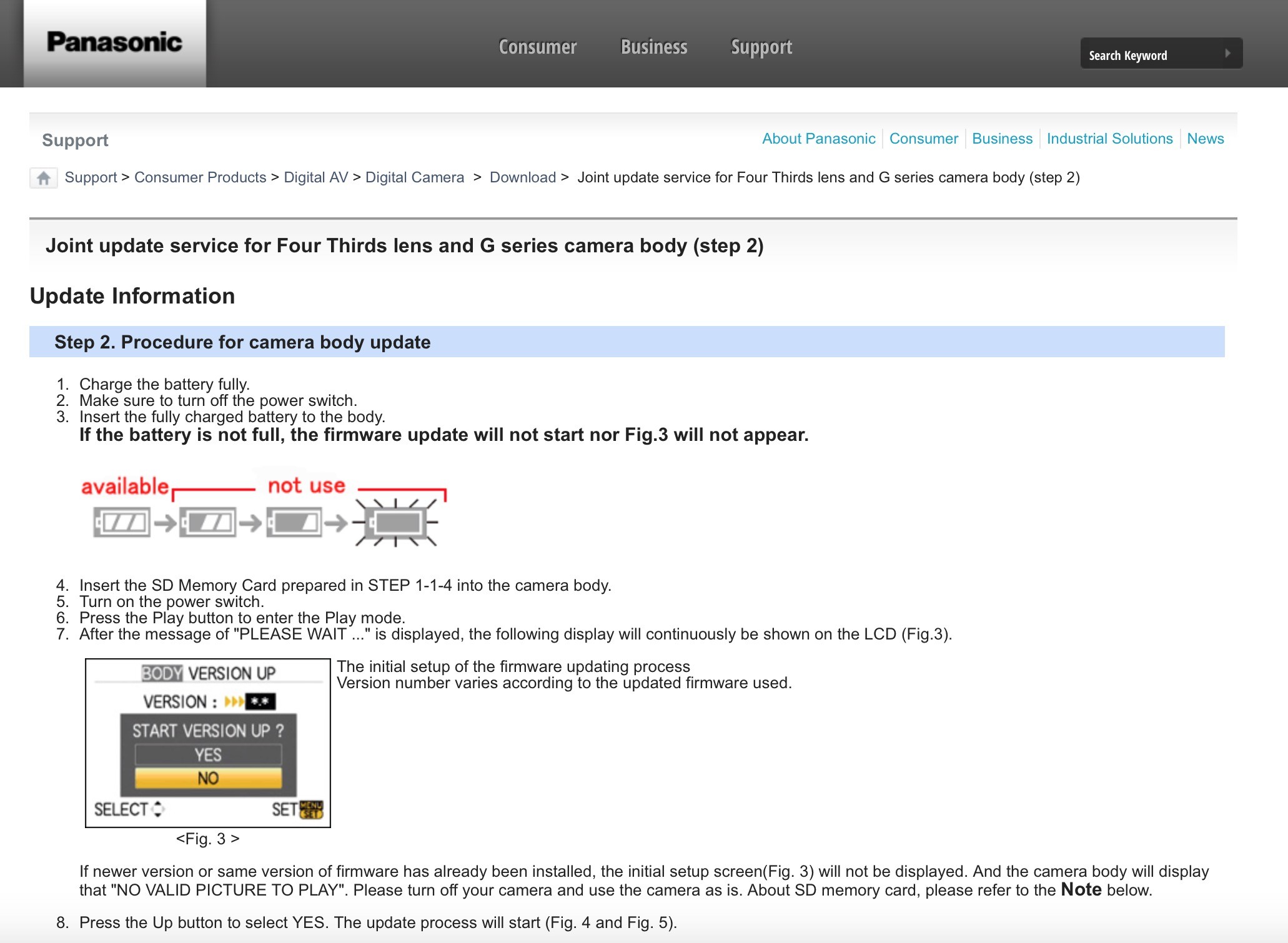Open the About Panasonic link
1288x943 pixels.
pyautogui.click(x=818, y=139)
